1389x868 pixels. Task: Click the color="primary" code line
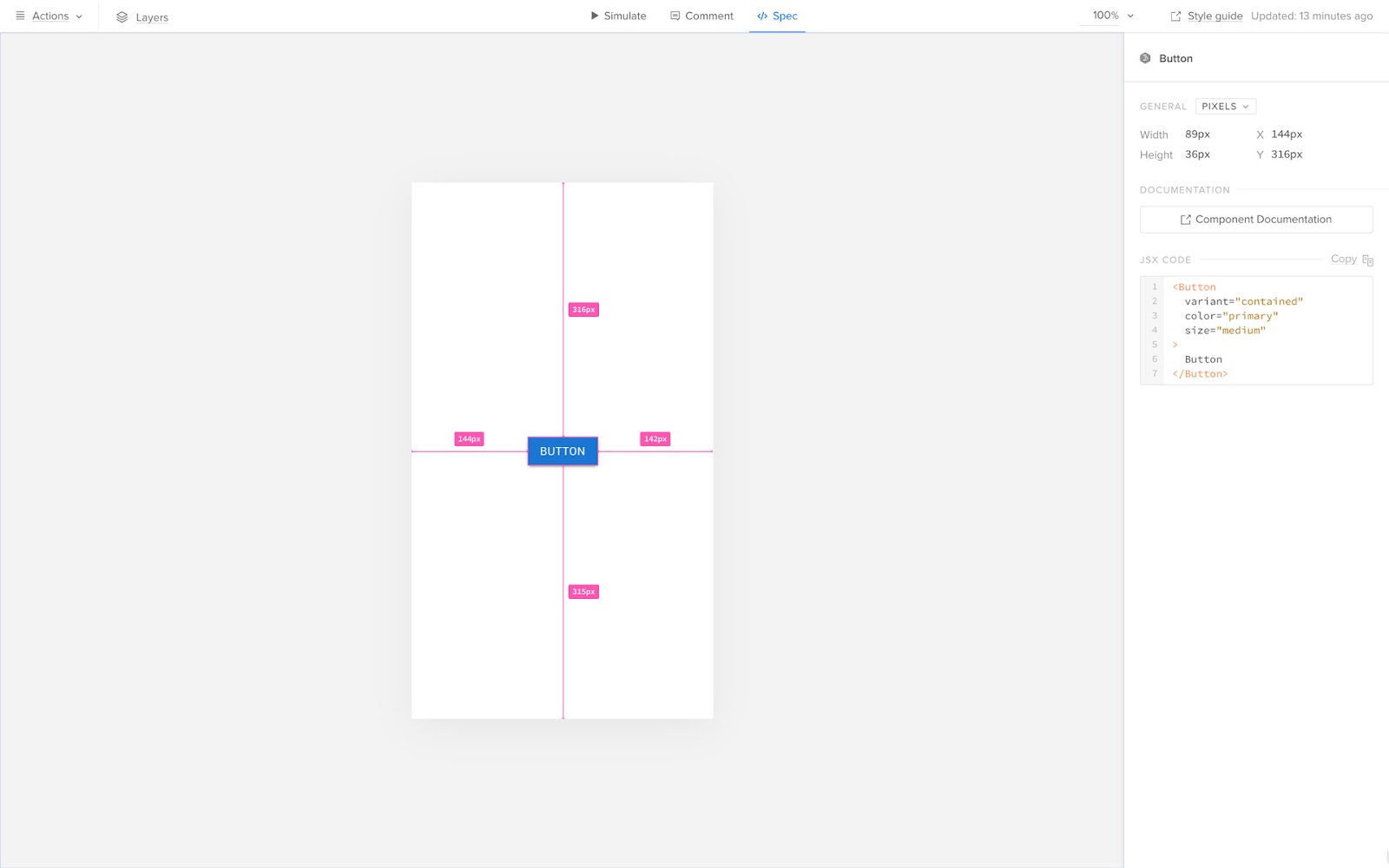[1232, 316]
